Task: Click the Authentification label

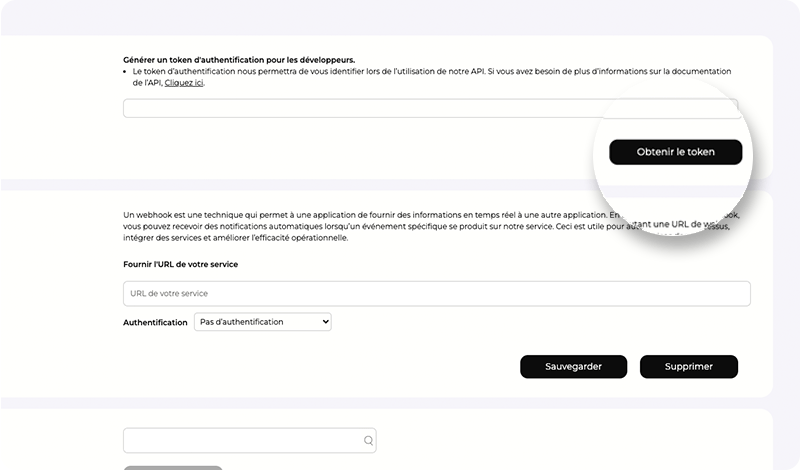Action: click(x=155, y=323)
